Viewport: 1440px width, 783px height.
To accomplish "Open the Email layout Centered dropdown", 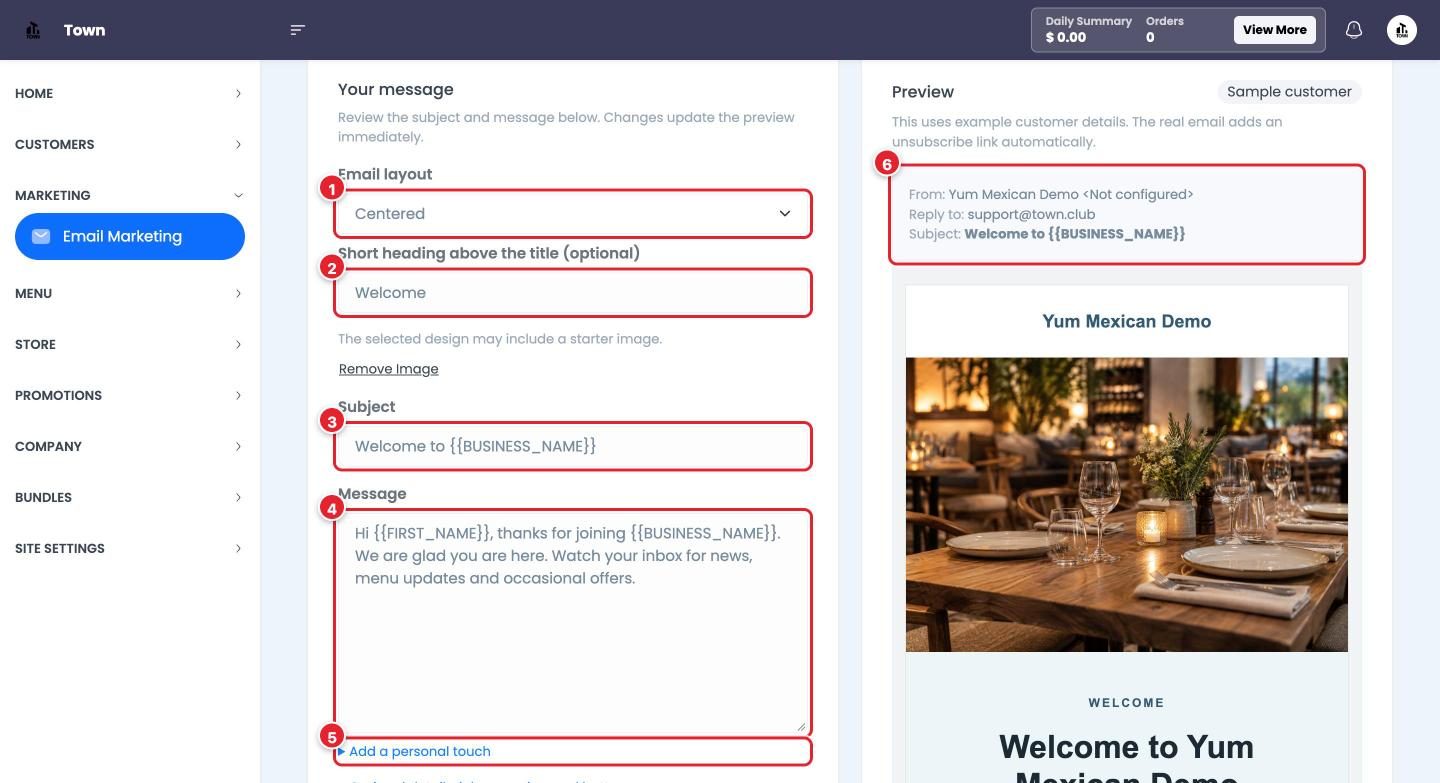I will 572,214.
